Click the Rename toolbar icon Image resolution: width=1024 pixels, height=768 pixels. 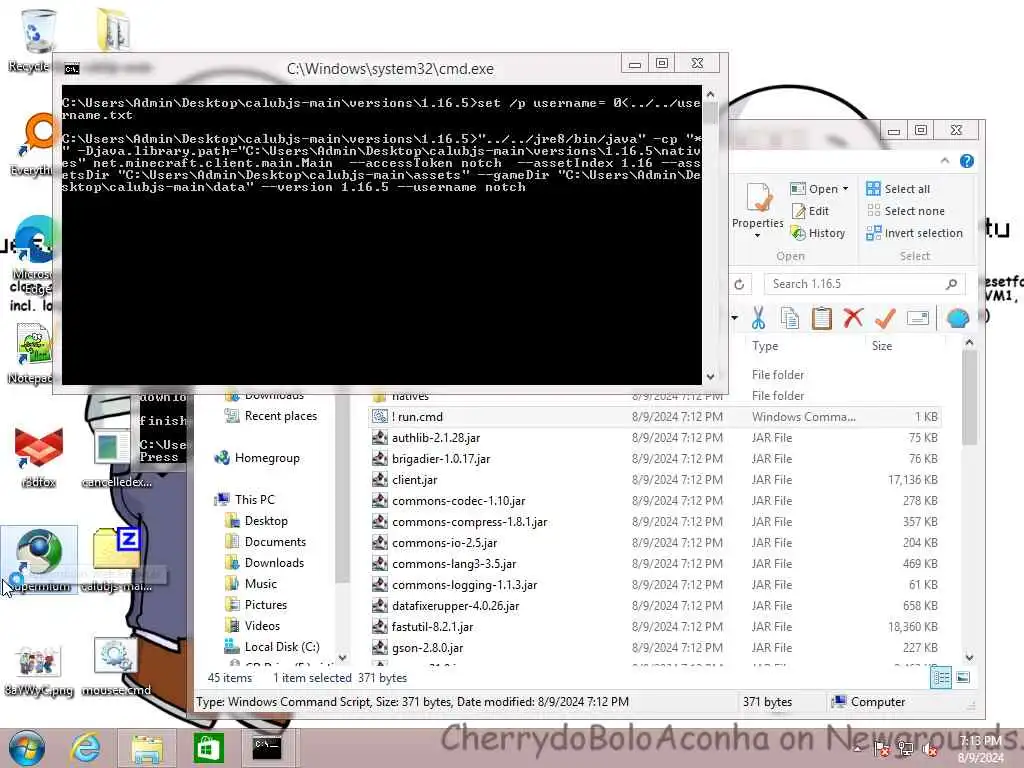tap(918, 318)
